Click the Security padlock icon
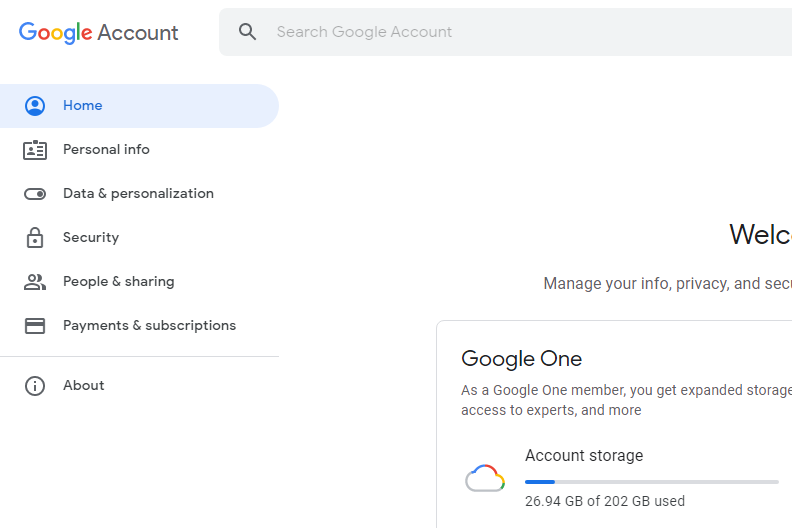The image size is (792, 528). (35, 237)
